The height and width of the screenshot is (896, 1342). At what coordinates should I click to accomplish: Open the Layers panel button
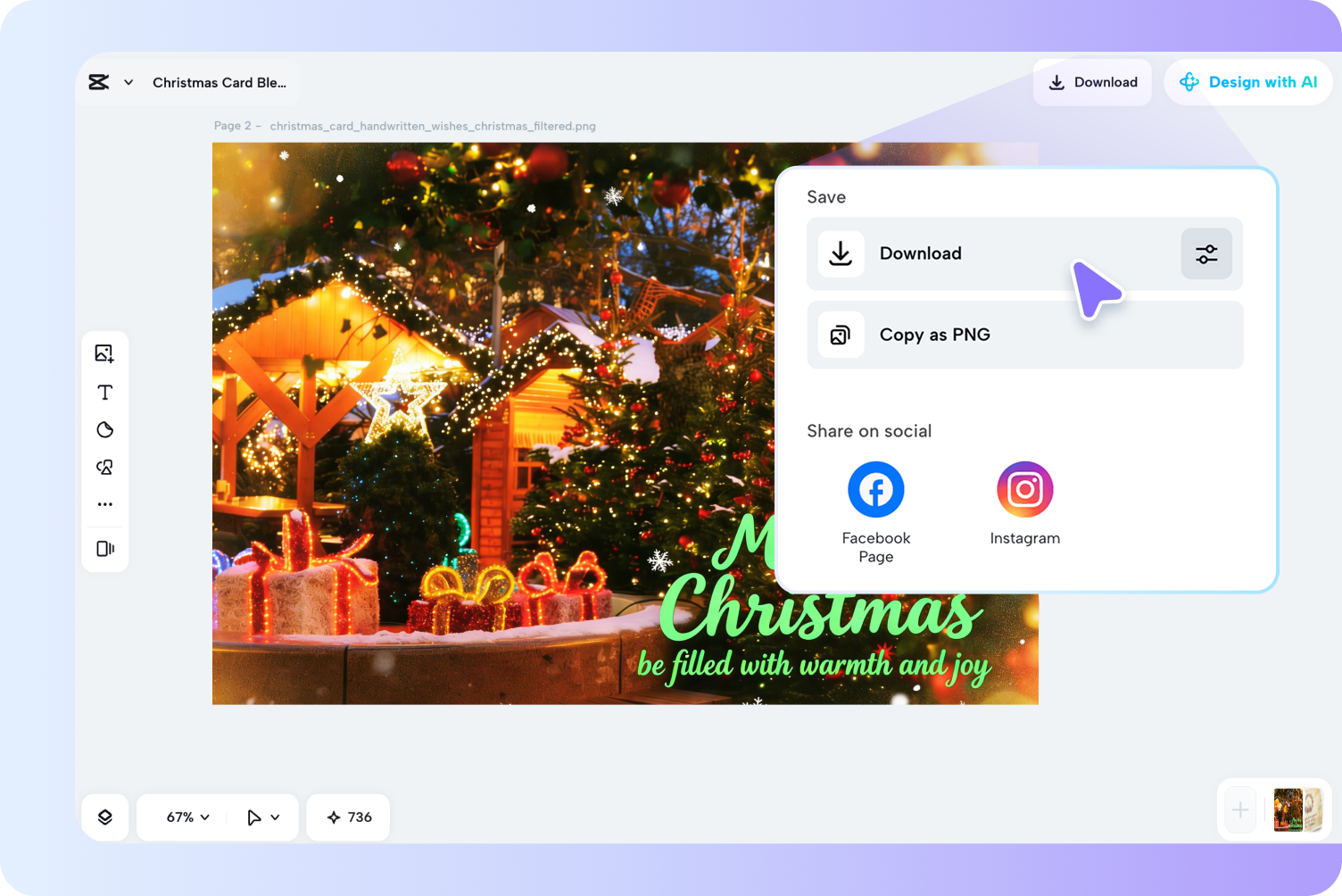click(x=105, y=817)
